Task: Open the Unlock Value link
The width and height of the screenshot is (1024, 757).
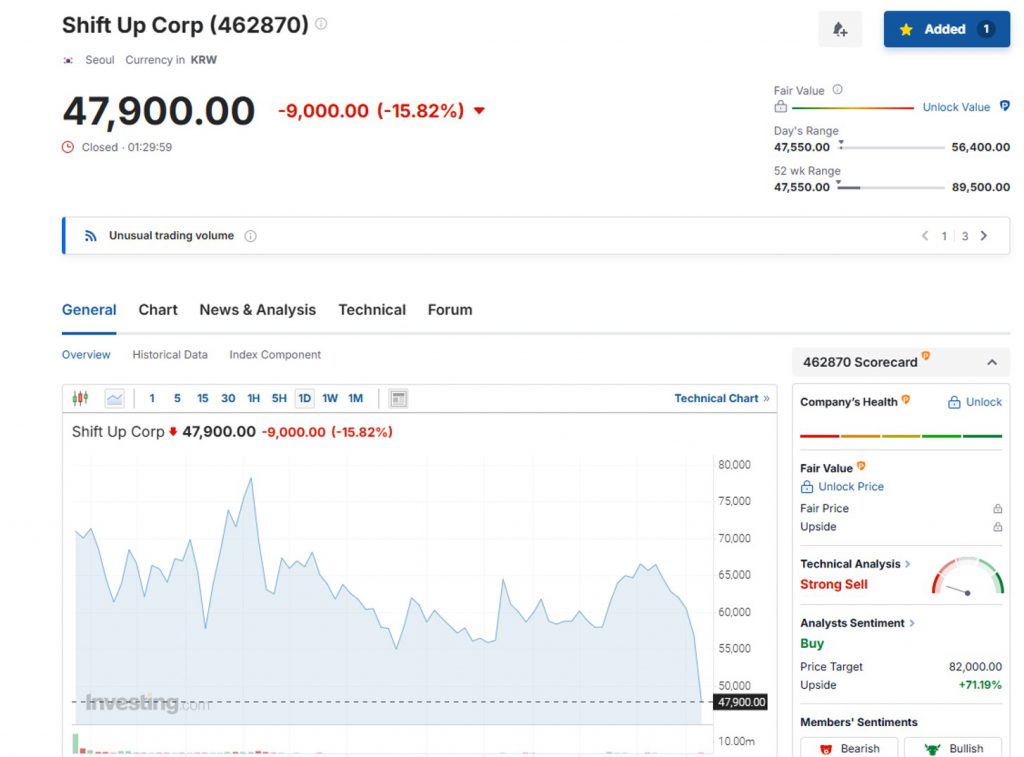Action: tap(956, 107)
